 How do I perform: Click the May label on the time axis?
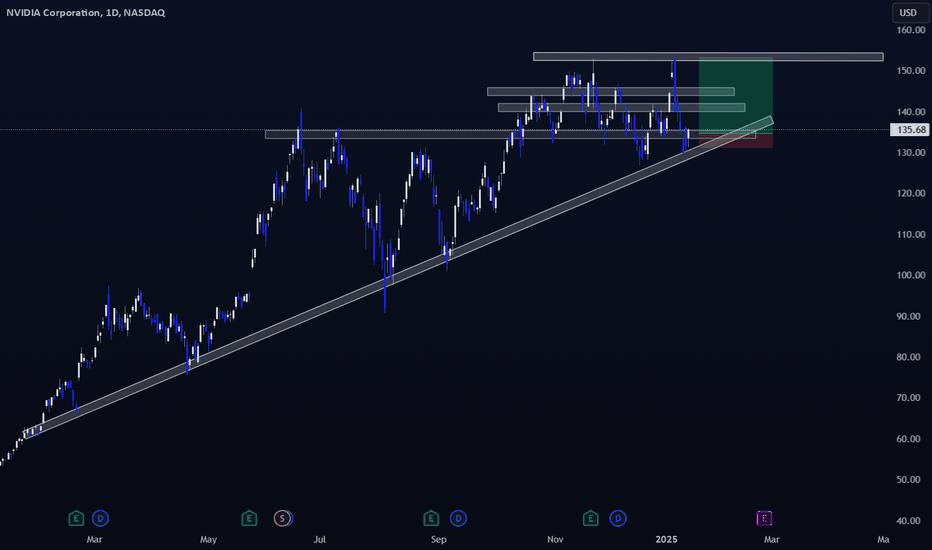tap(208, 539)
